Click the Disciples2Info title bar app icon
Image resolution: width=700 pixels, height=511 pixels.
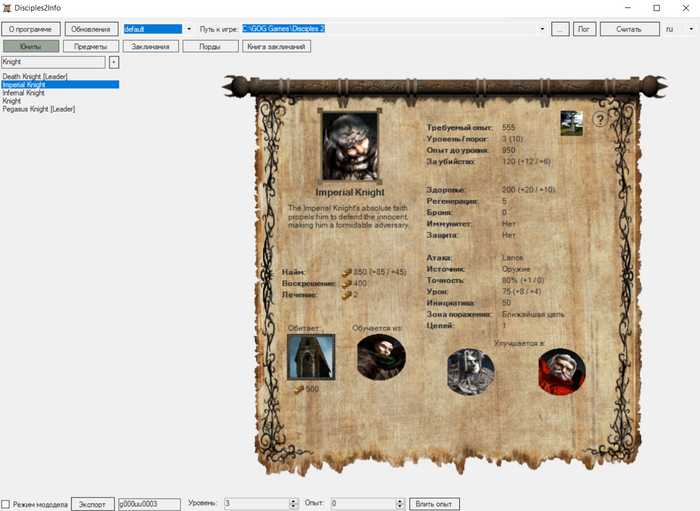[x=7, y=8]
